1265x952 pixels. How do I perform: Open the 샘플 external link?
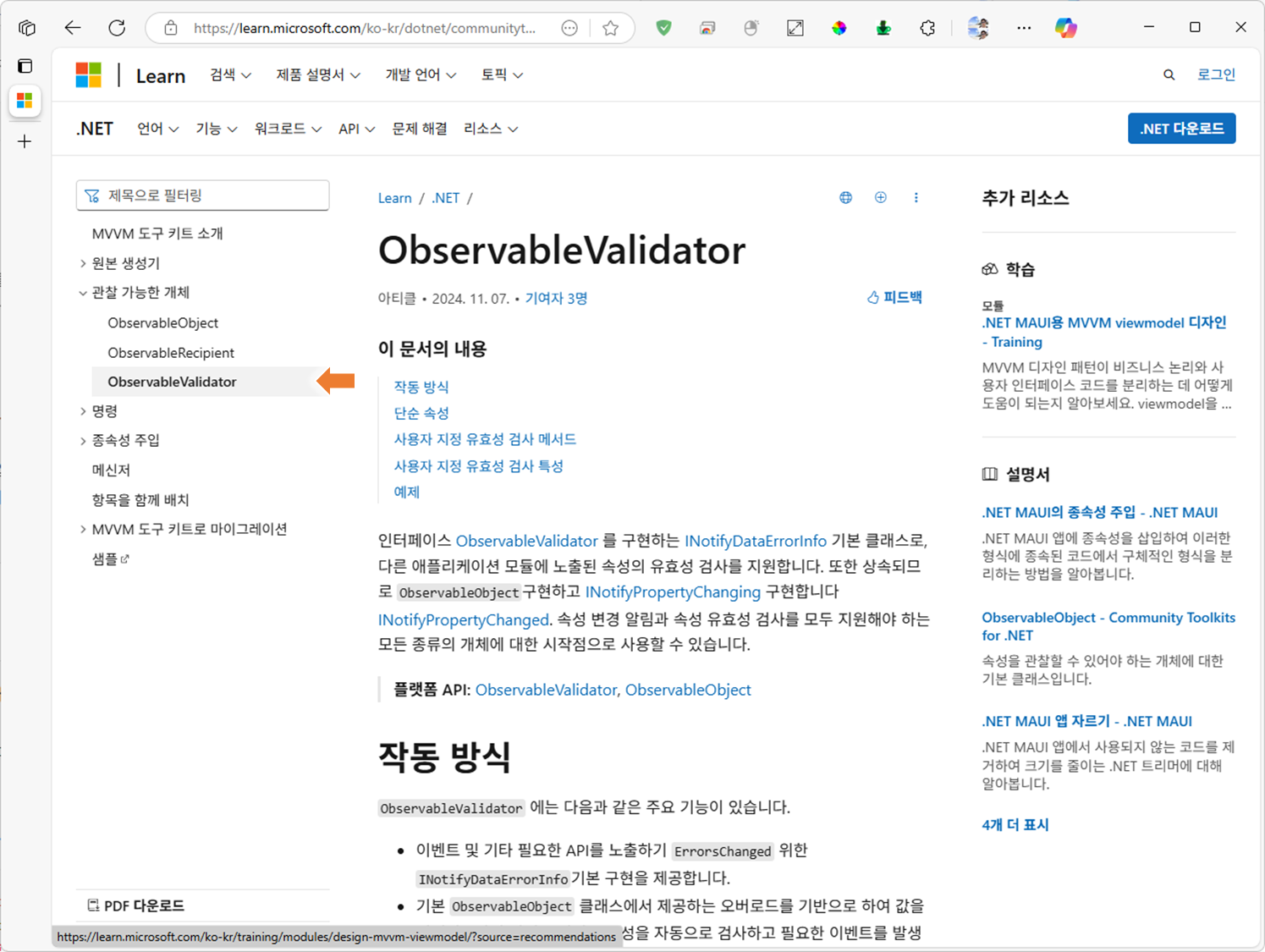tap(110, 559)
